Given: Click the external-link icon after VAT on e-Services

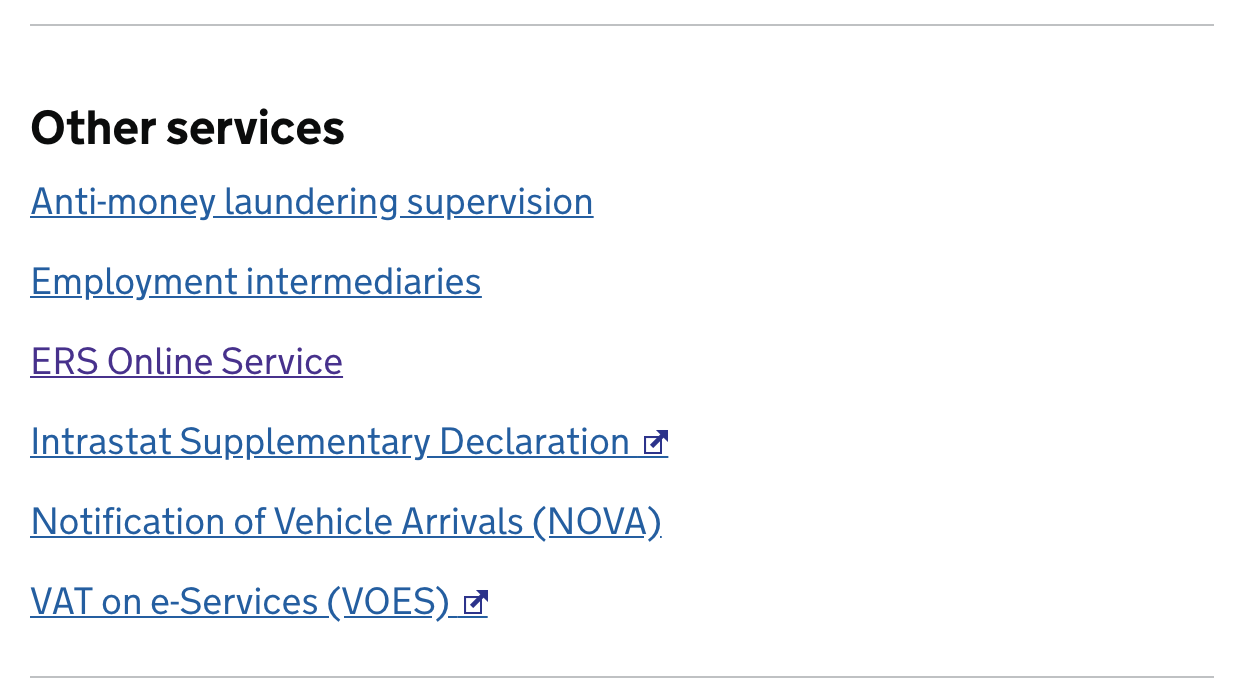Looking at the screenshot, I should [x=476, y=602].
